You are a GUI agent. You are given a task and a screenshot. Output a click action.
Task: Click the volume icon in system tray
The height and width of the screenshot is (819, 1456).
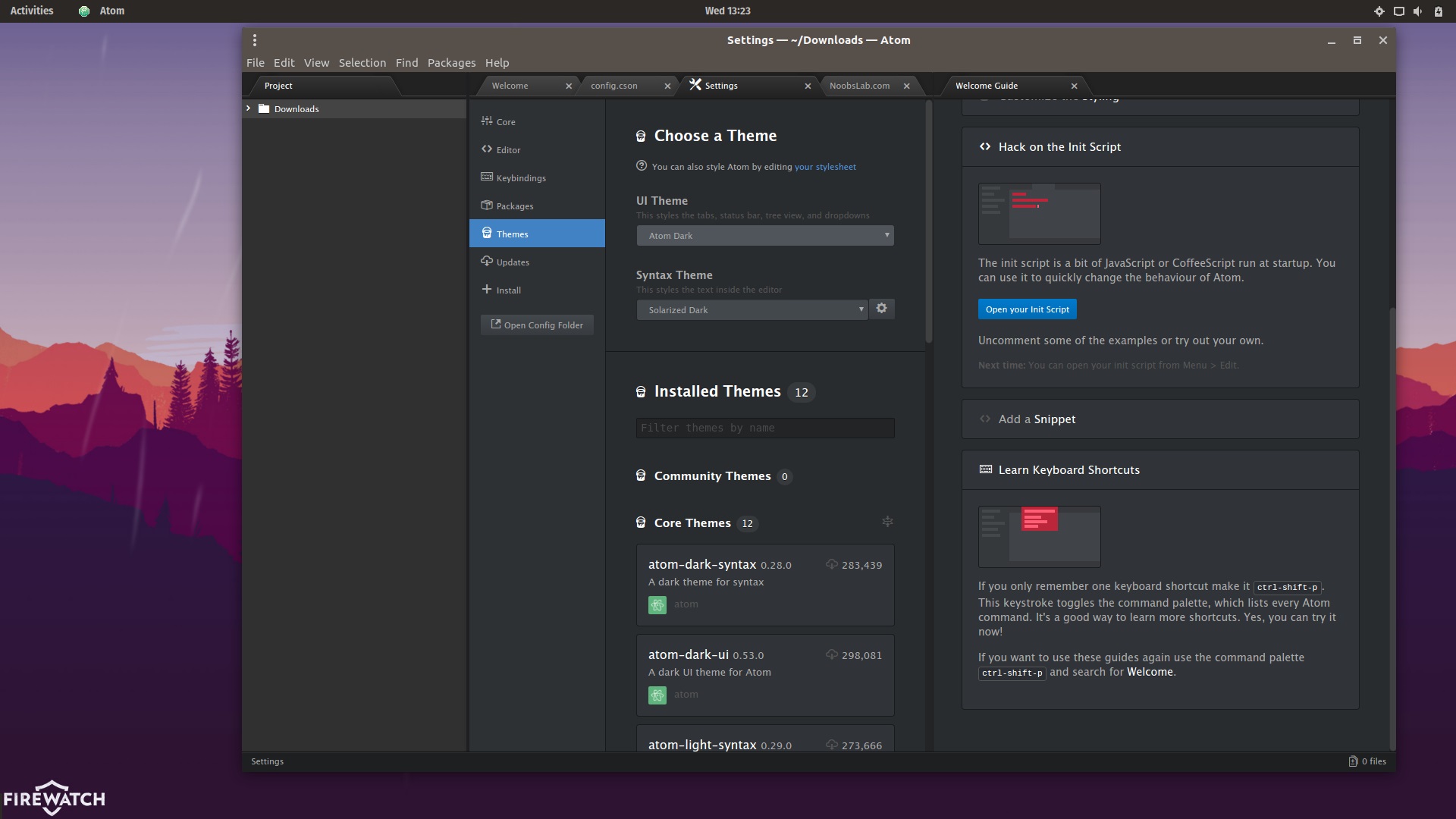pos(1418,11)
